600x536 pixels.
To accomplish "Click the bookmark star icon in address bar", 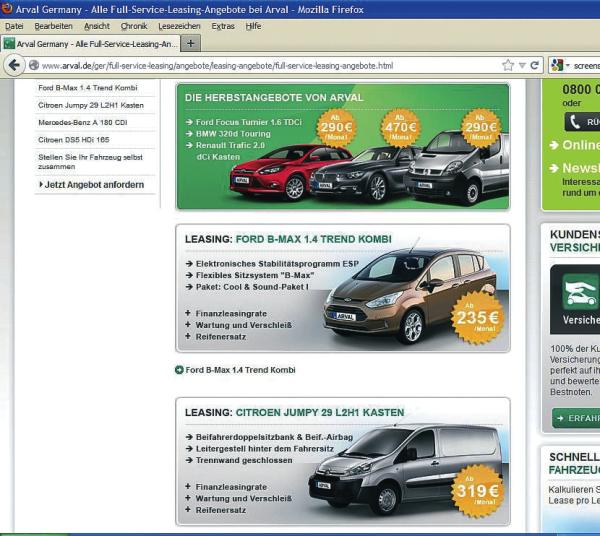I will 508,65.
